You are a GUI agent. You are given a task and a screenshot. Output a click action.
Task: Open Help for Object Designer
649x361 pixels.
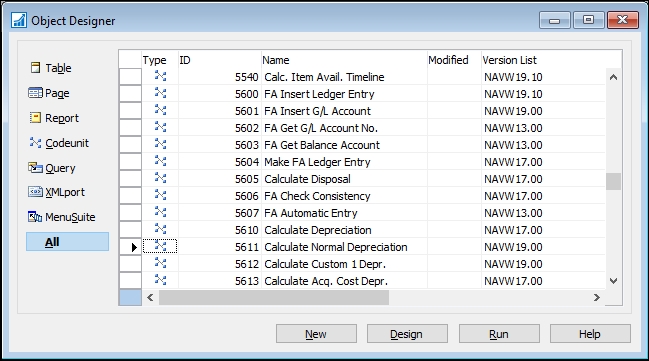point(590,334)
